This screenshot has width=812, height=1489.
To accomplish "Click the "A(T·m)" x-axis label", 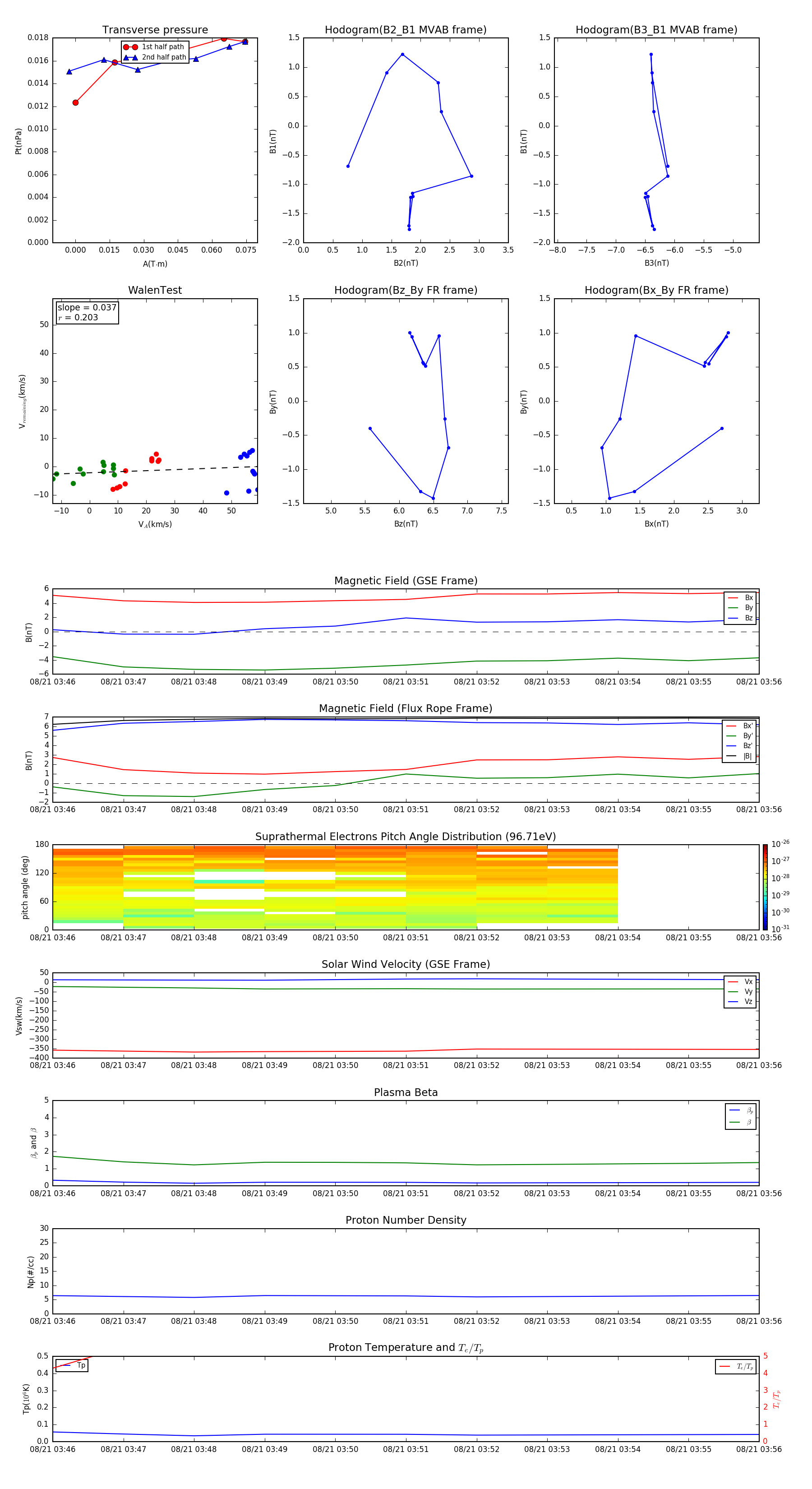I will pyautogui.click(x=155, y=264).
